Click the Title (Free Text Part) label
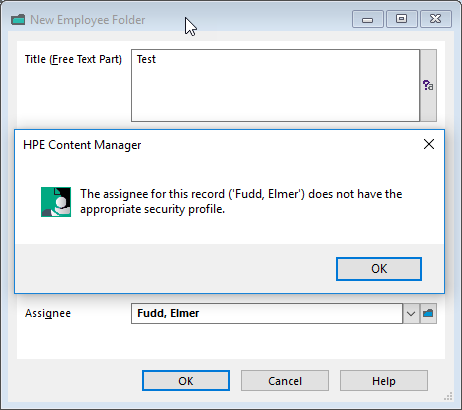The image size is (462, 410). click(x=73, y=59)
